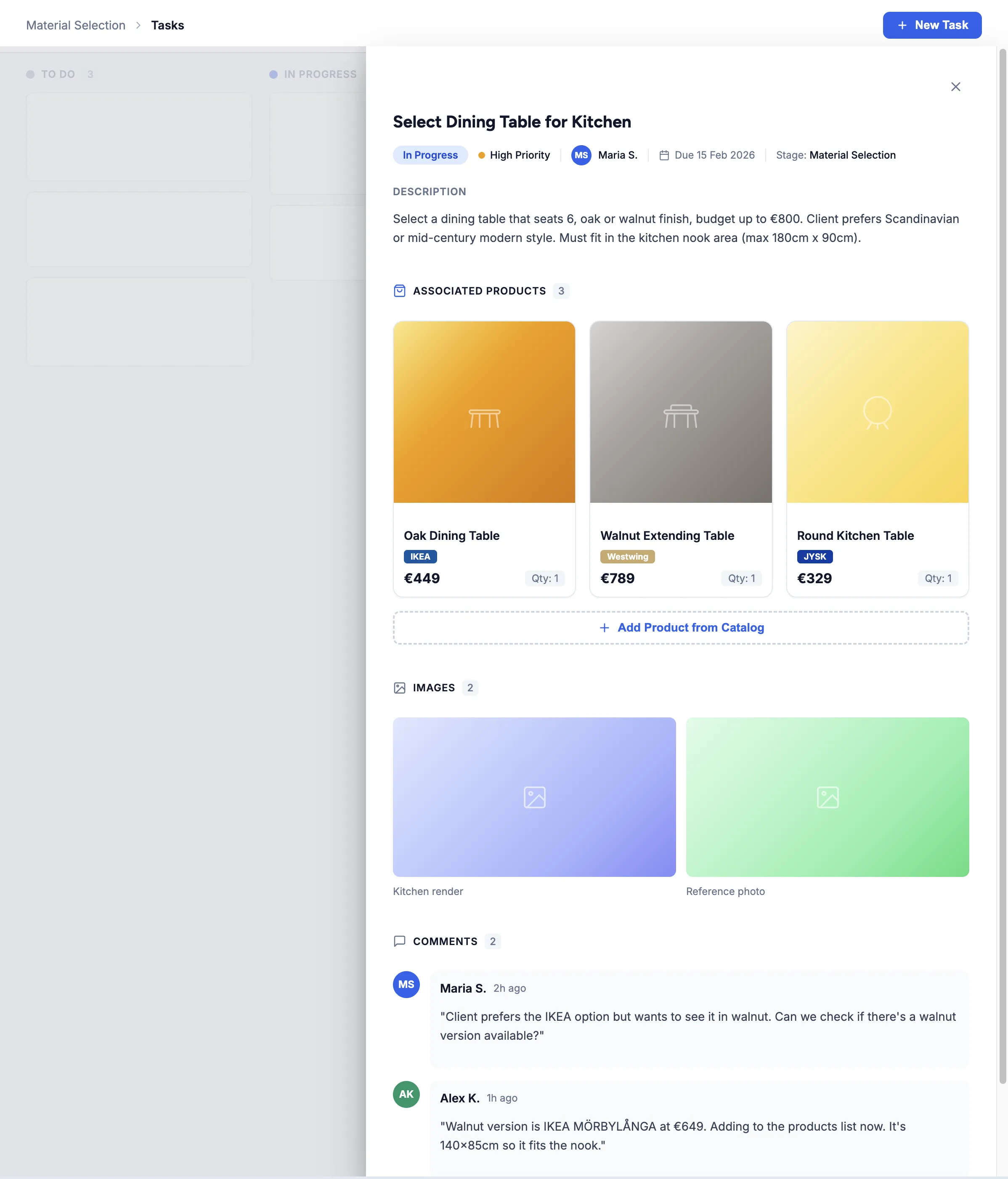Click the High Priority indicator dot

pyautogui.click(x=481, y=155)
